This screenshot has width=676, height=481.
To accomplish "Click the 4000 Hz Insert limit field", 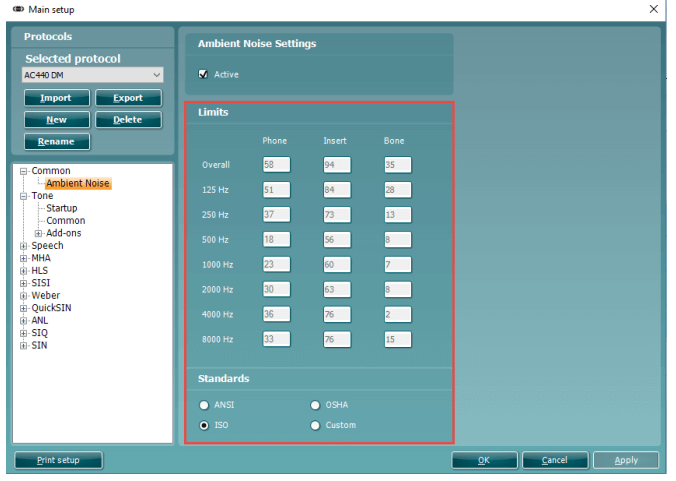I will 337,315.
